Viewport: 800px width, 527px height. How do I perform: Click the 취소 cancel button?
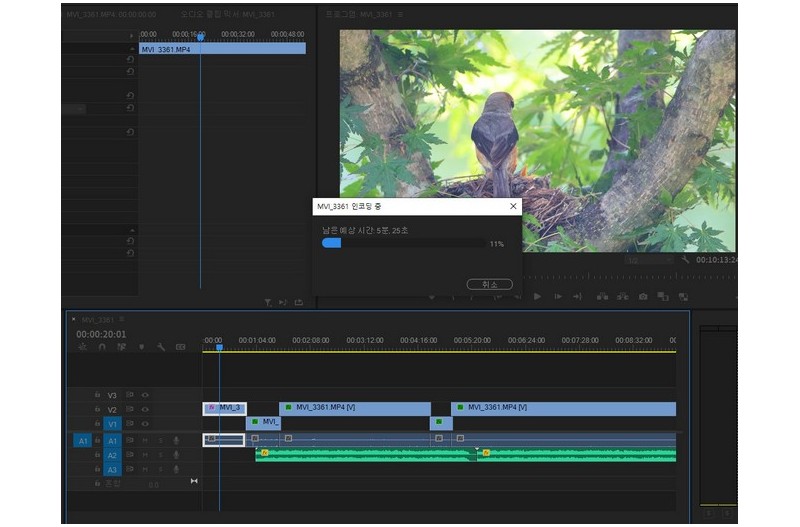click(489, 284)
